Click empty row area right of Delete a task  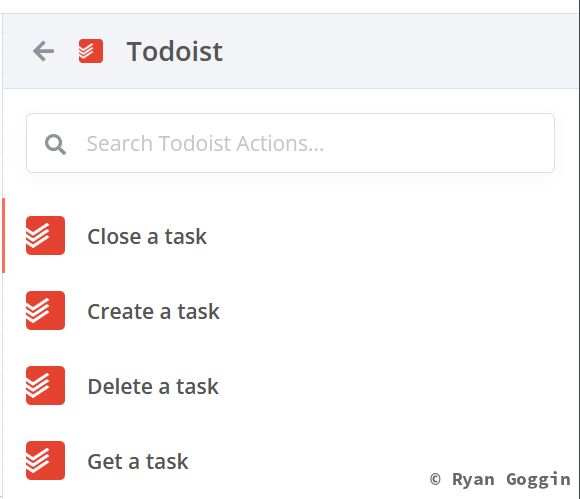coord(399,385)
